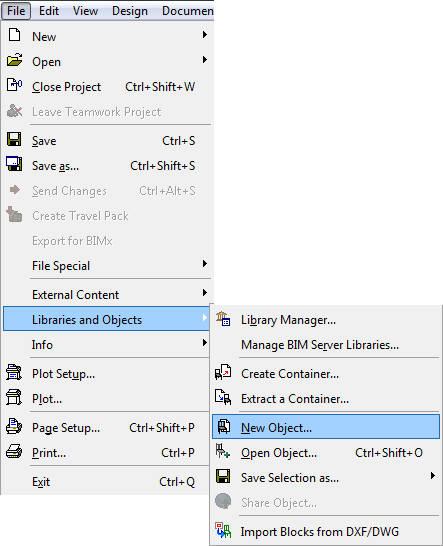Viewport: 443px width, 546px height.
Task: Click the Library Manager building icon
Action: 223,319
